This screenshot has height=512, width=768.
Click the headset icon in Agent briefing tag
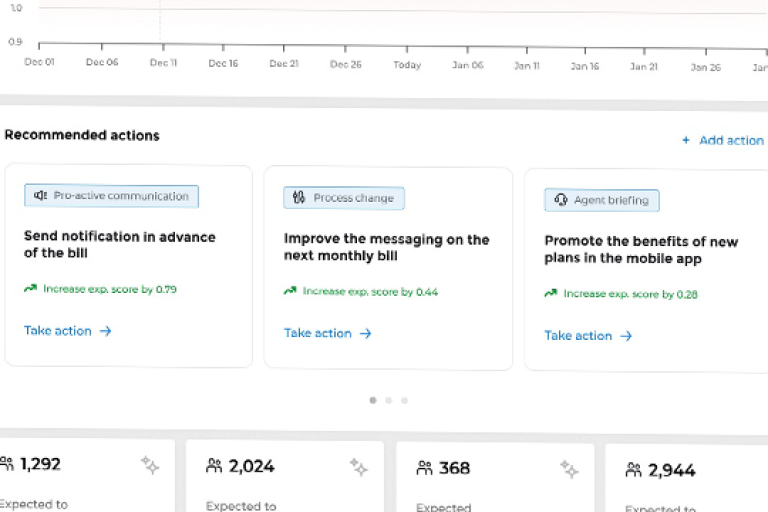561,200
